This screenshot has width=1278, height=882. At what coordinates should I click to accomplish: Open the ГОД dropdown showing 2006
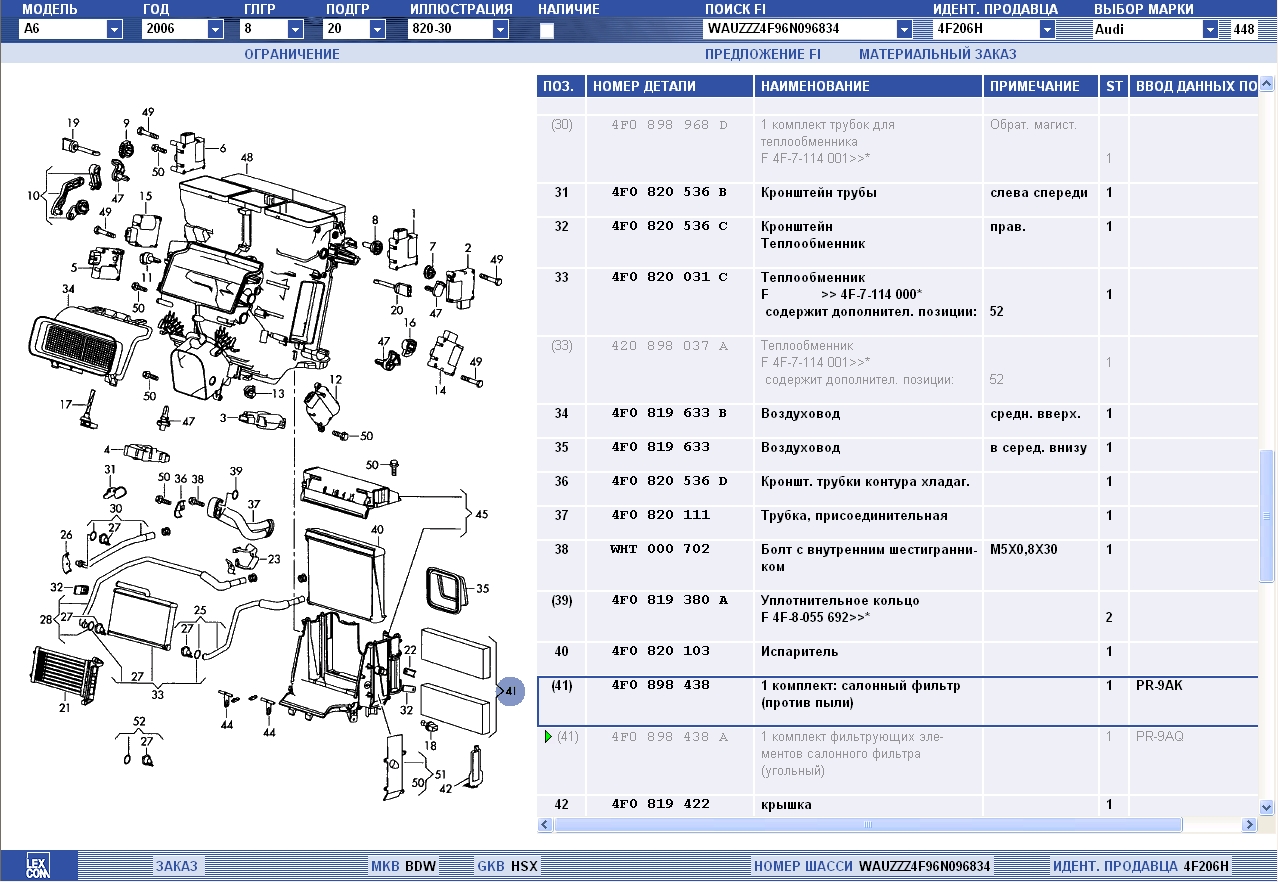pyautogui.click(x=215, y=29)
